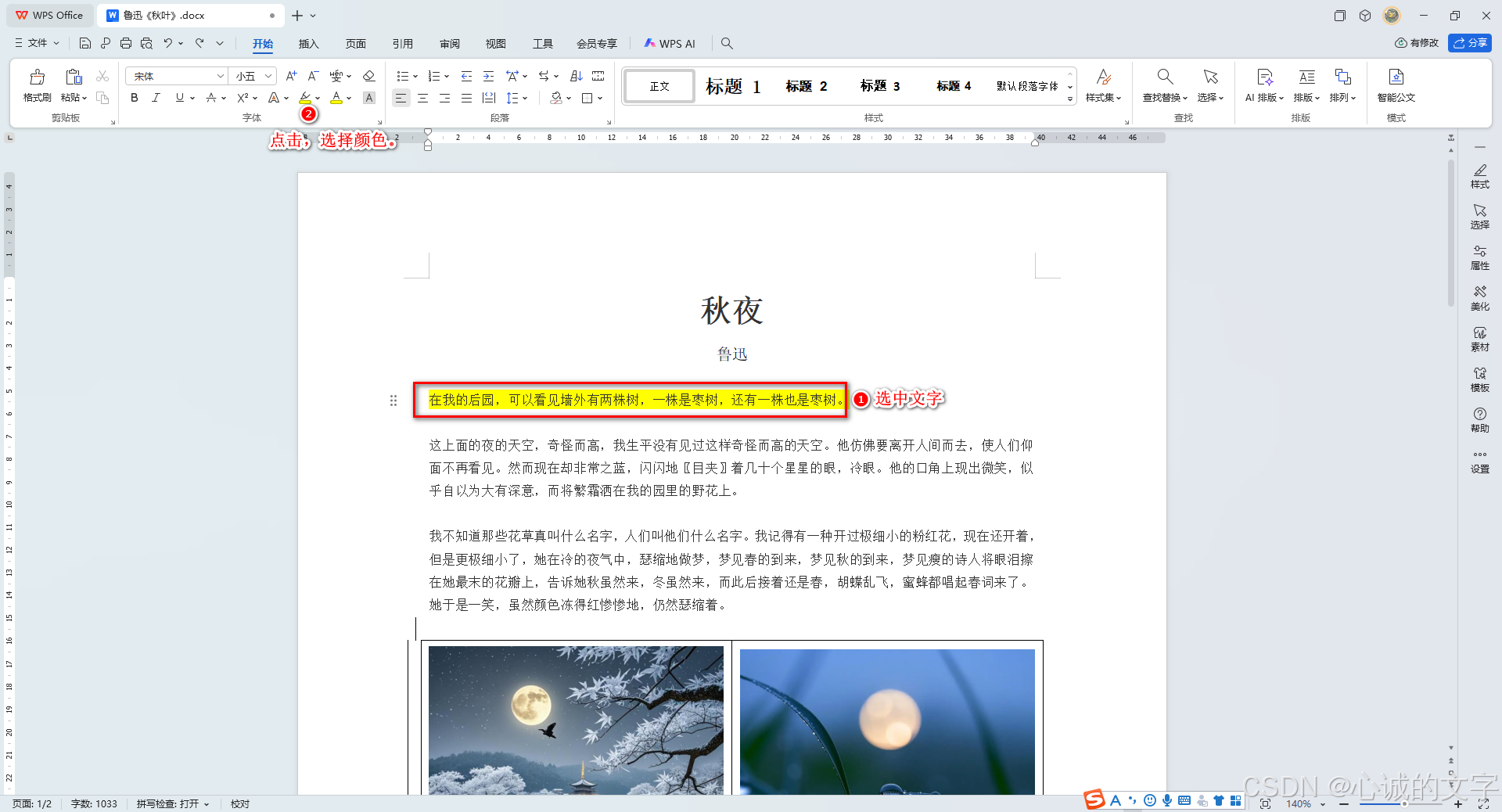This screenshot has height=812, width=1502.
Task: Open the 素材 panel in right sidebar
Action: [x=1480, y=340]
